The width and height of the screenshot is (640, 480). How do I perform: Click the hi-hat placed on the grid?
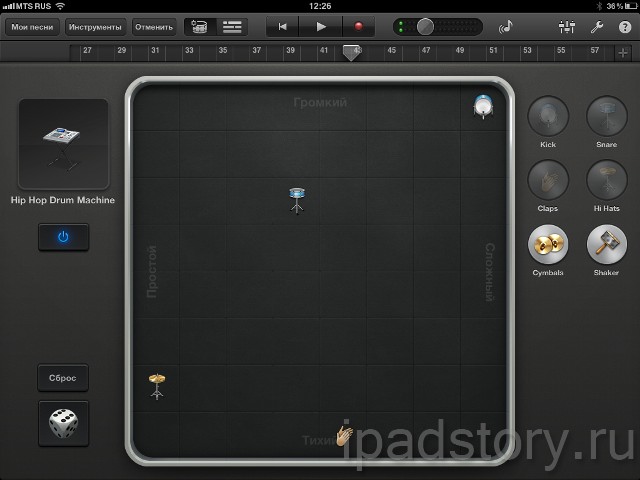157,386
